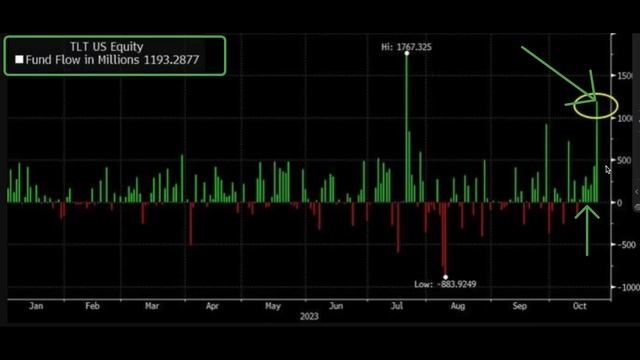The width and height of the screenshot is (640, 360).
Task: Click the tall green July peak inflow bar
Action: 407,128
